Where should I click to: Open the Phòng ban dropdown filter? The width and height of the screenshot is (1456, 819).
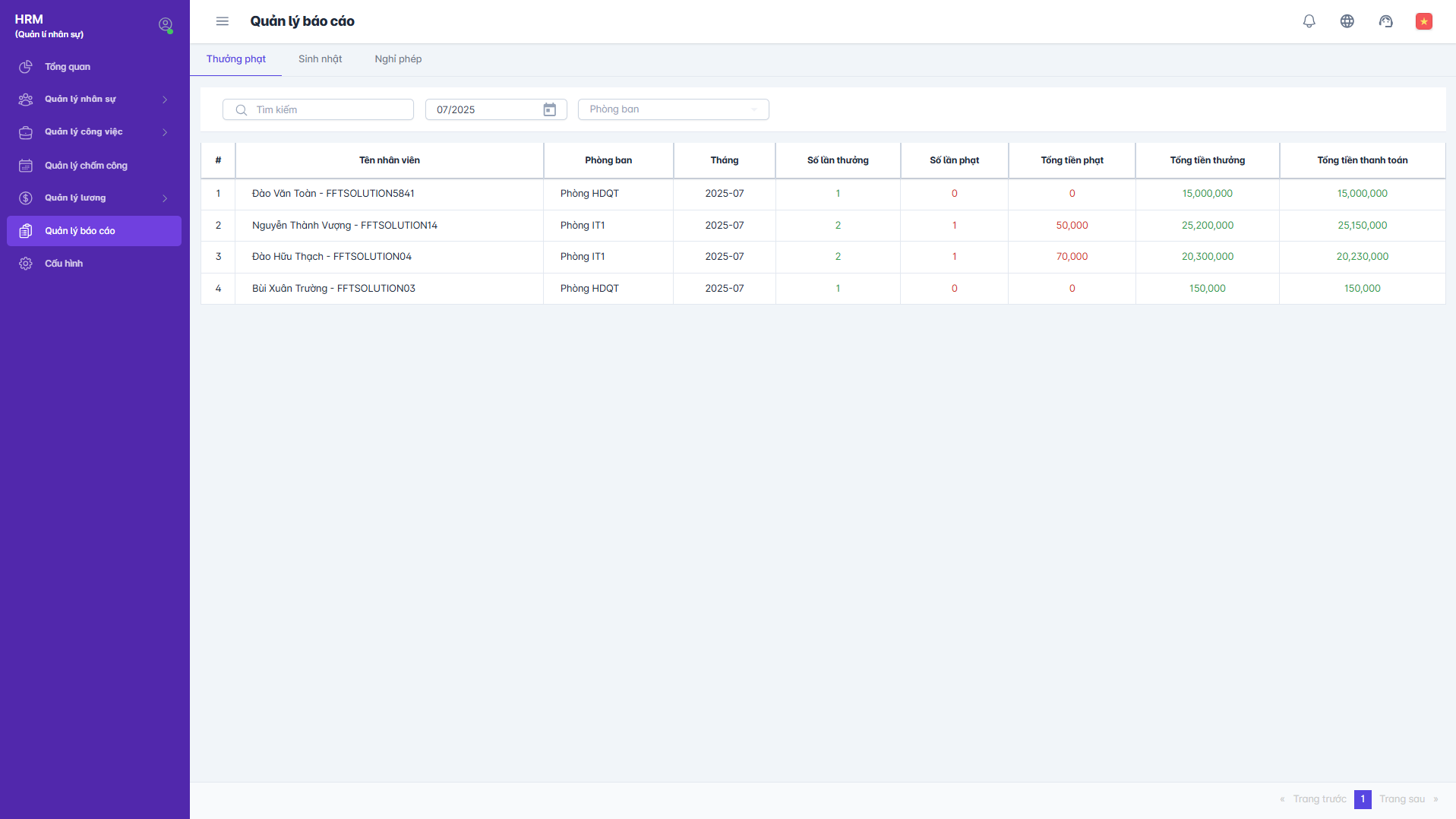[673, 109]
